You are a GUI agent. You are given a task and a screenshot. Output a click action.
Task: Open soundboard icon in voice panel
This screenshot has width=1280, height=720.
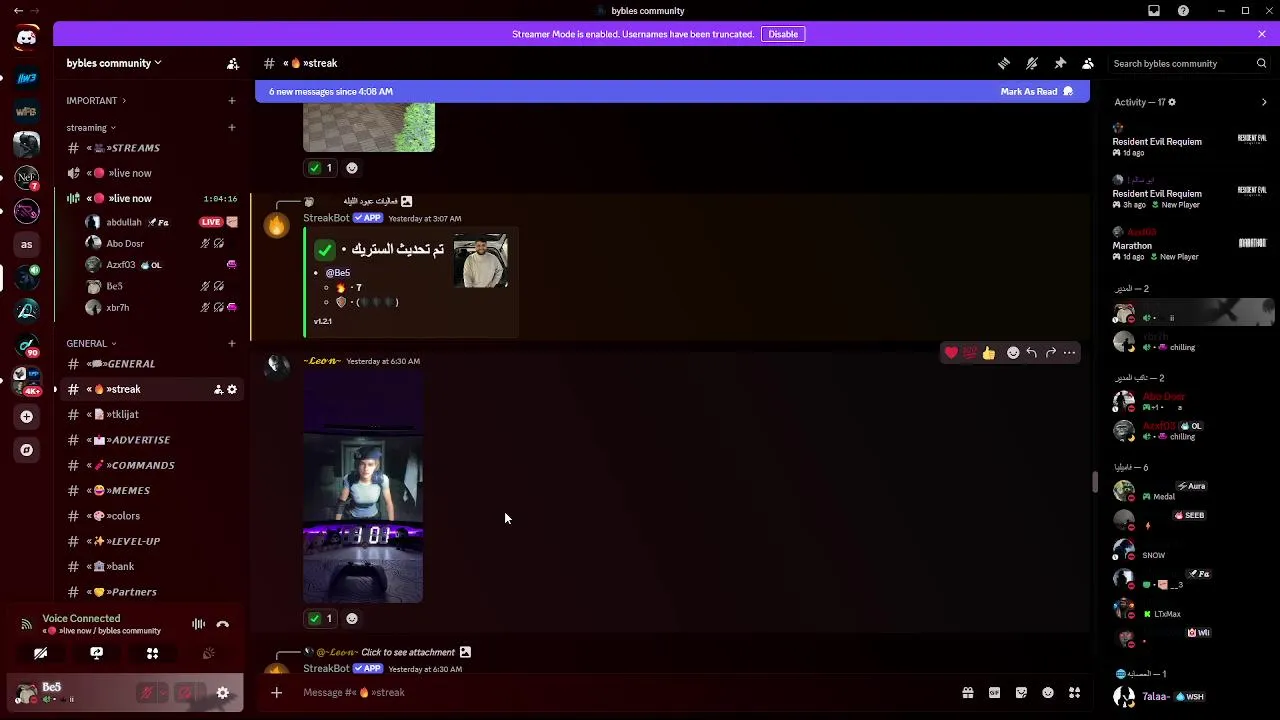point(209,653)
